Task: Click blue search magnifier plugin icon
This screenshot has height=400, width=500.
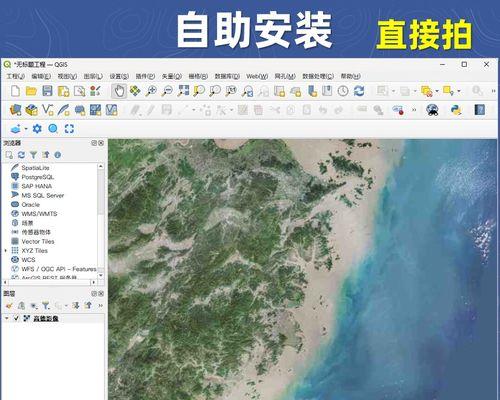Action: point(53,129)
